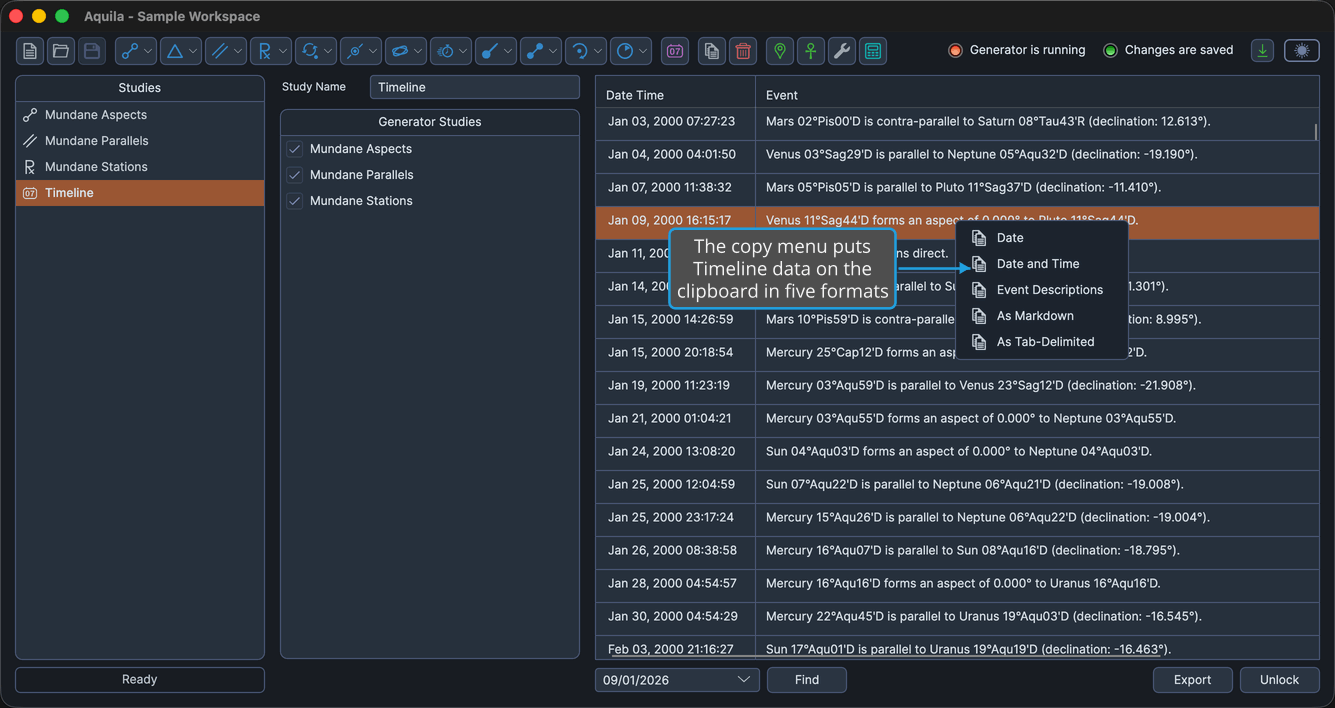The image size is (1335, 708).
Task: Expand the cycle arrows tool dropdown arrow
Action: (x=328, y=51)
